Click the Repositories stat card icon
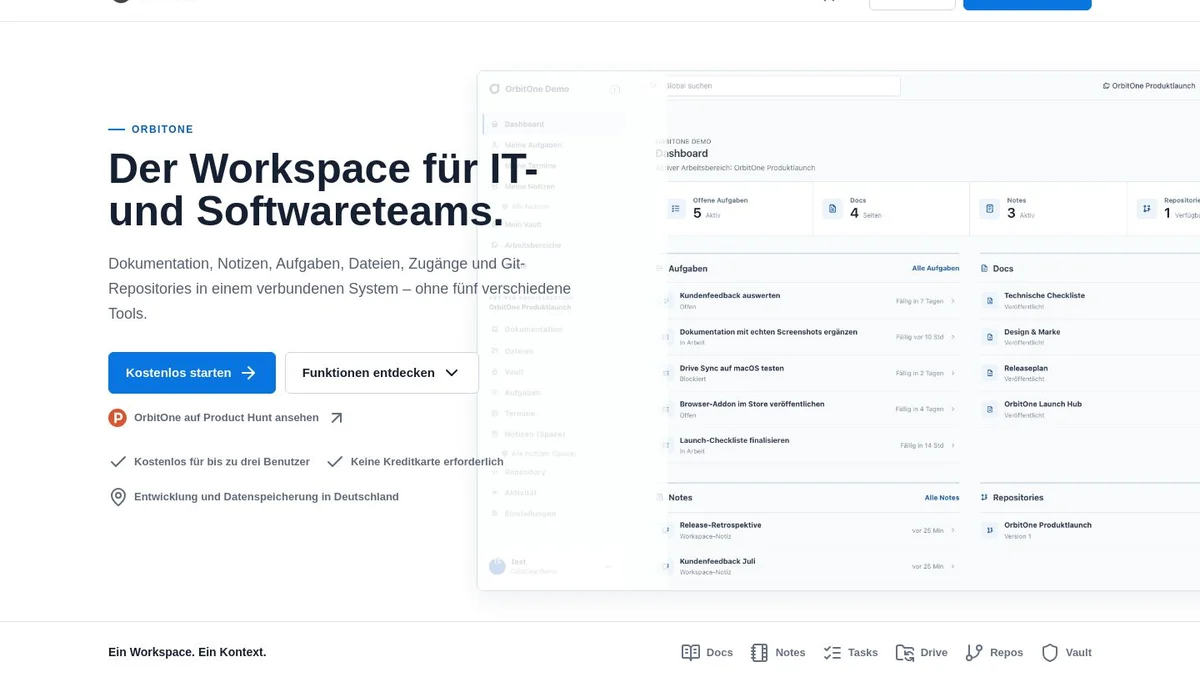 (1146, 209)
